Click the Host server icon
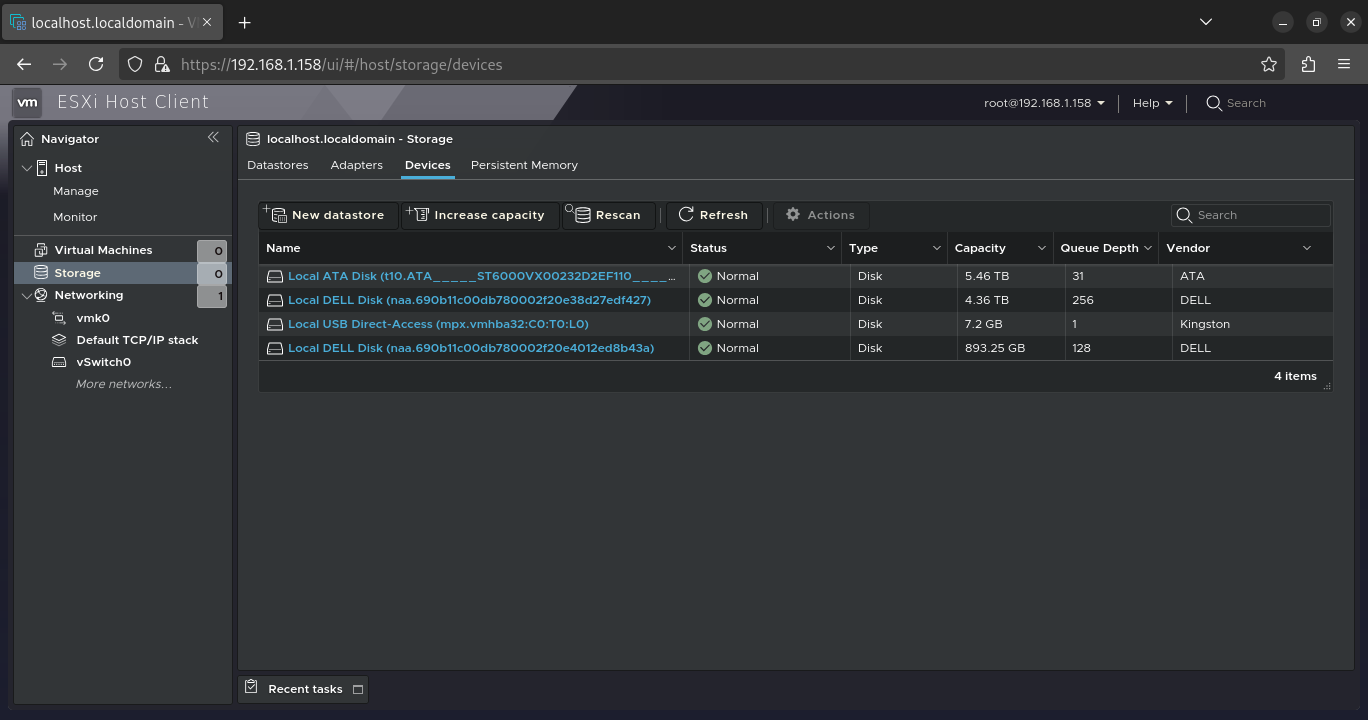Viewport: 1368px width, 720px height. [x=42, y=168]
